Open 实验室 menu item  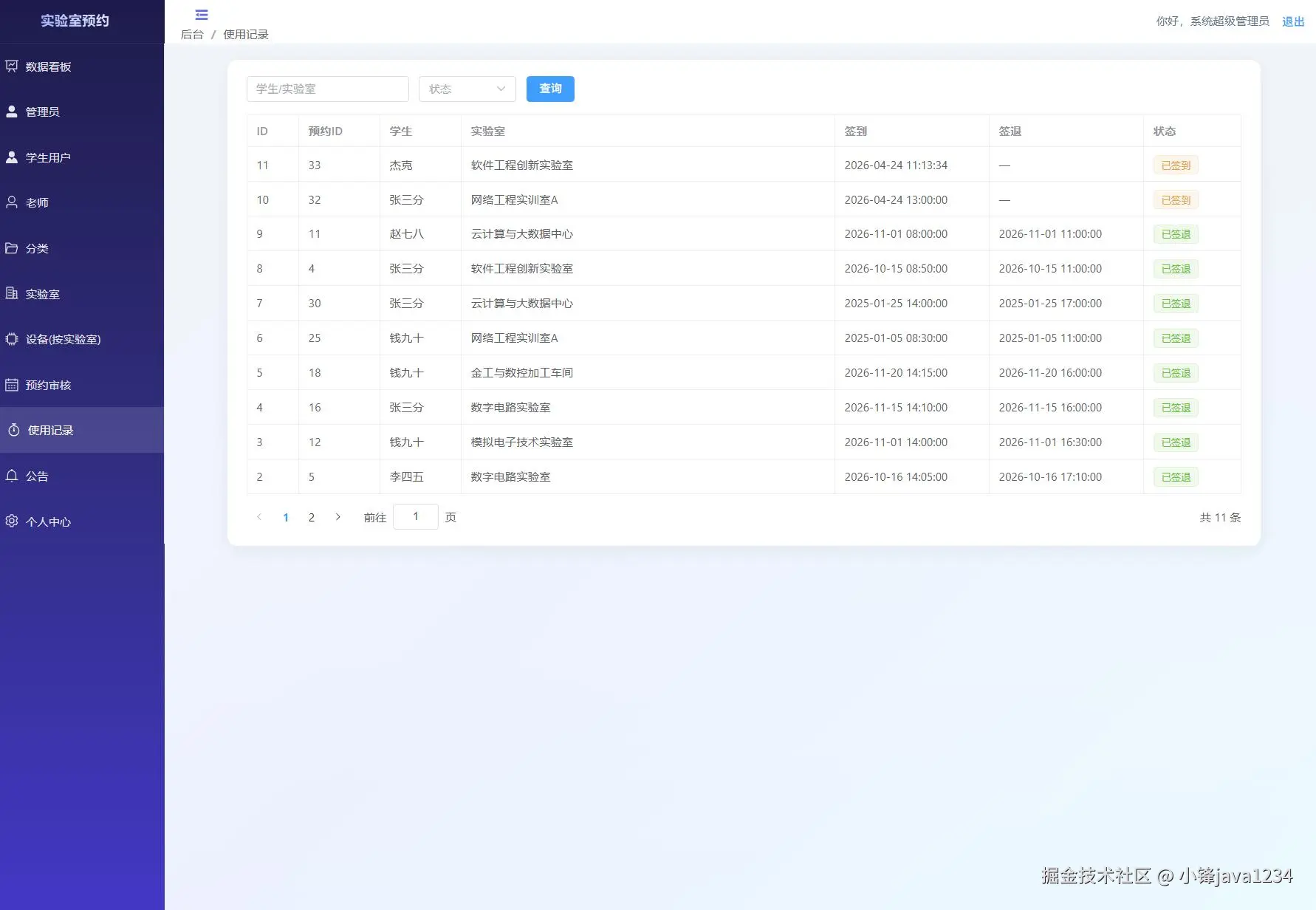click(x=82, y=293)
